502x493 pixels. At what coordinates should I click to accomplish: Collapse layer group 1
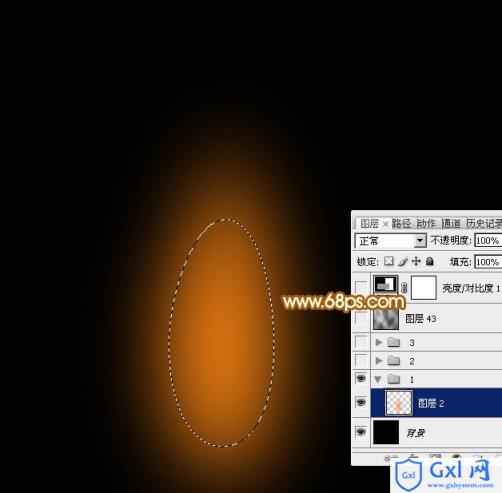pyautogui.click(x=378, y=379)
